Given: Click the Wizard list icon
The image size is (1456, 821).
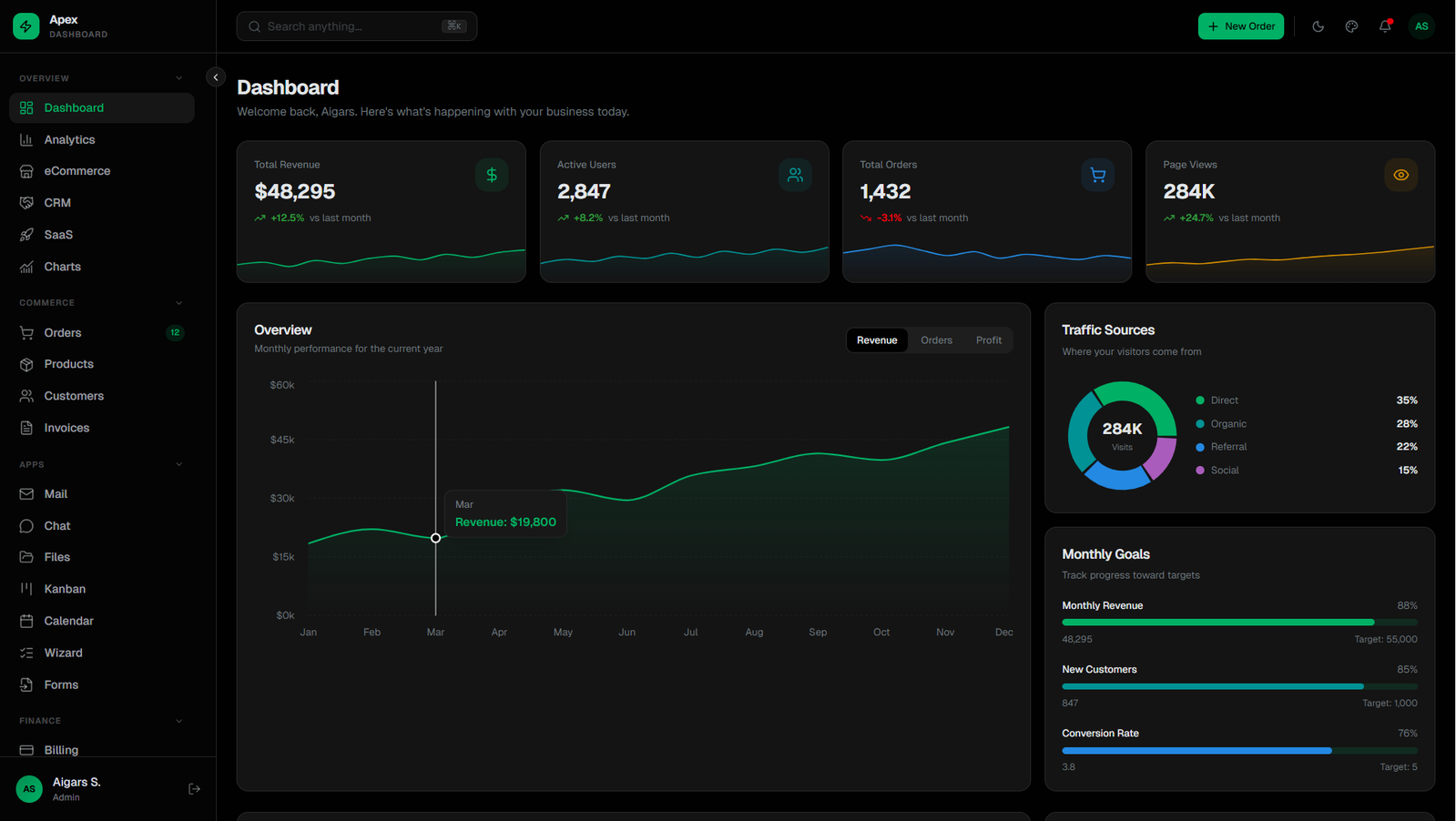Looking at the screenshot, I should [26, 653].
